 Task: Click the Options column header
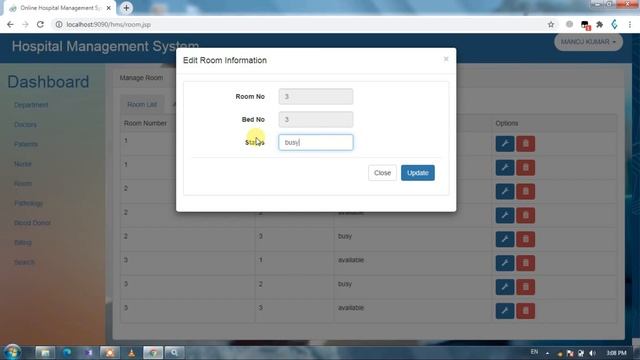click(x=507, y=123)
